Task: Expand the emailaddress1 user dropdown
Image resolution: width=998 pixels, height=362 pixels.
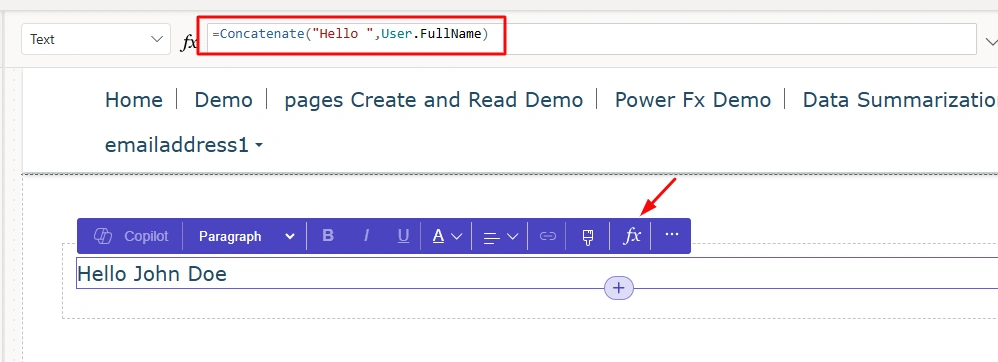Action: tap(184, 145)
